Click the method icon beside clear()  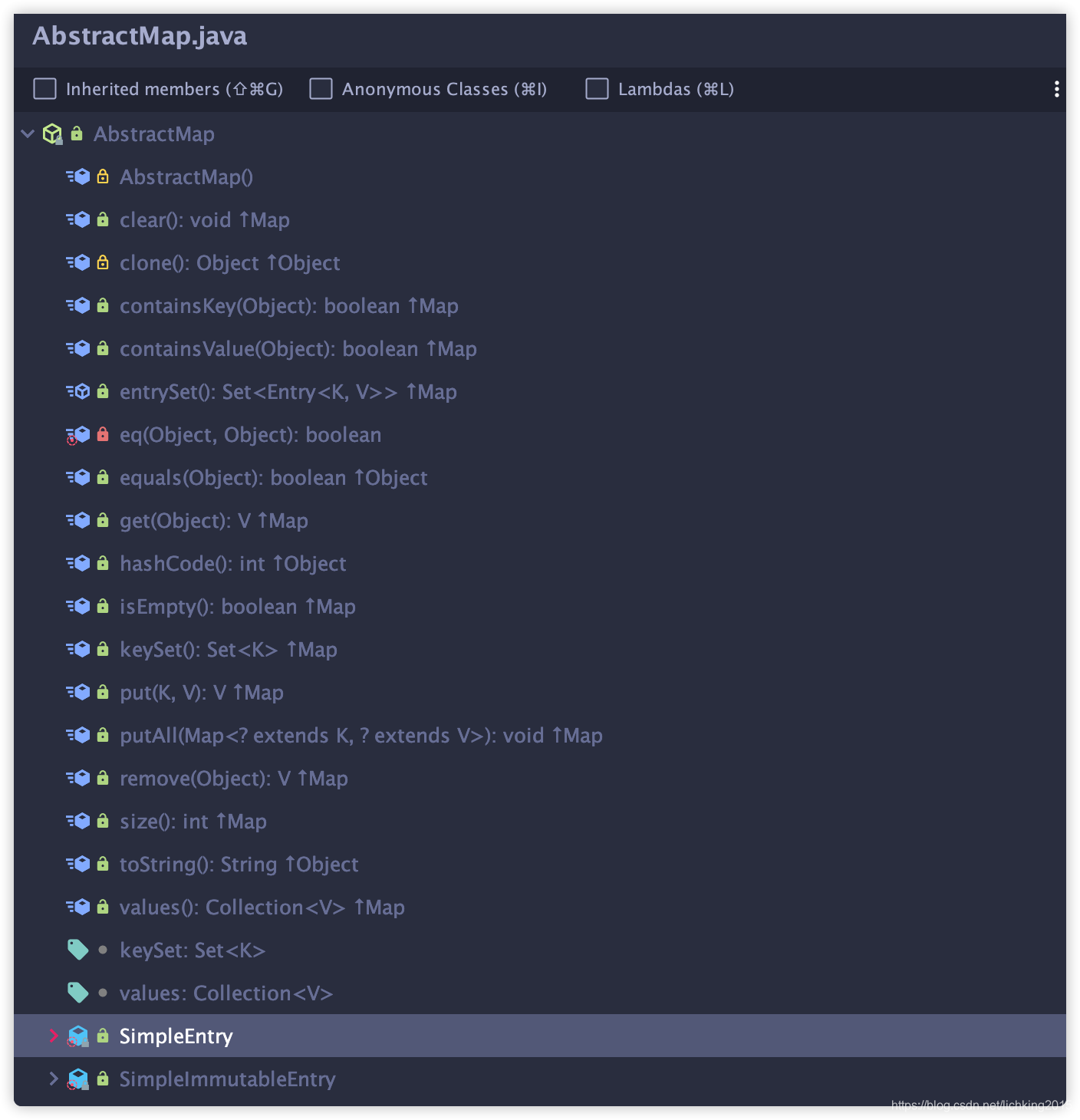[x=78, y=220]
